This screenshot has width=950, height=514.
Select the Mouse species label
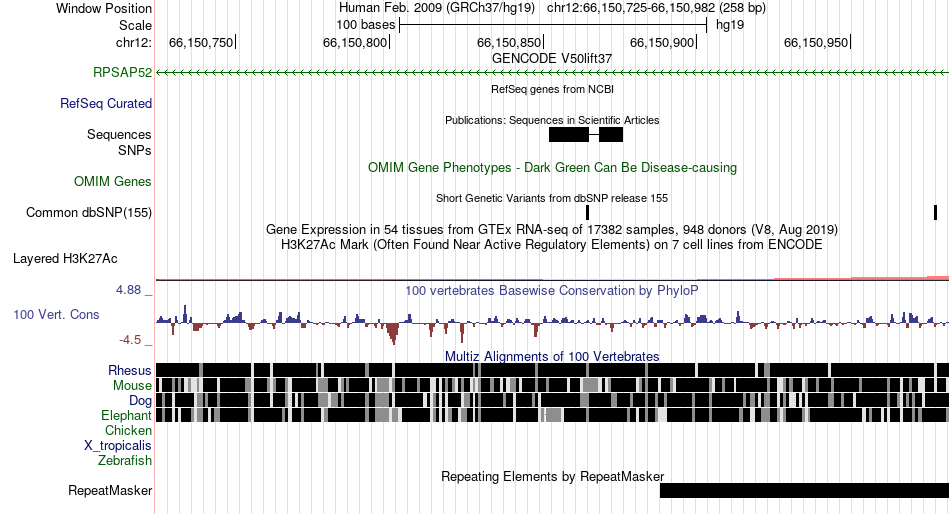point(133,386)
